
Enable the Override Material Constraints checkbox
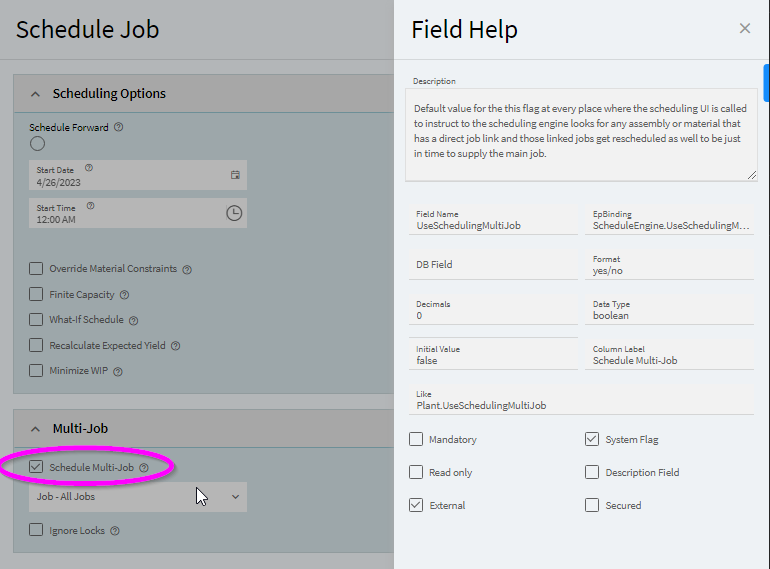point(36,268)
